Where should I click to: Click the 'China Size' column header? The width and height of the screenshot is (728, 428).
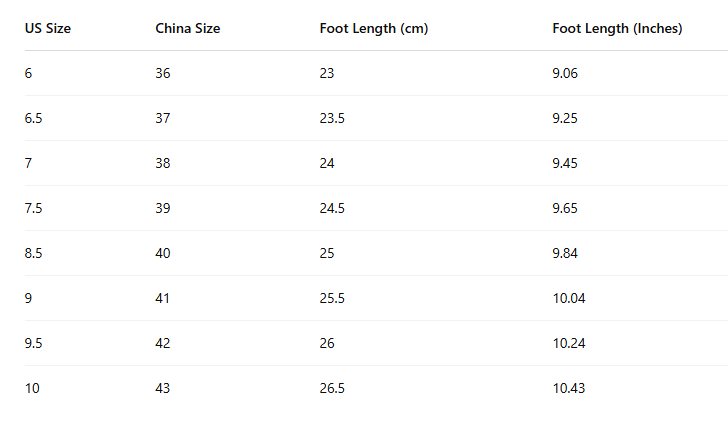[x=187, y=28]
